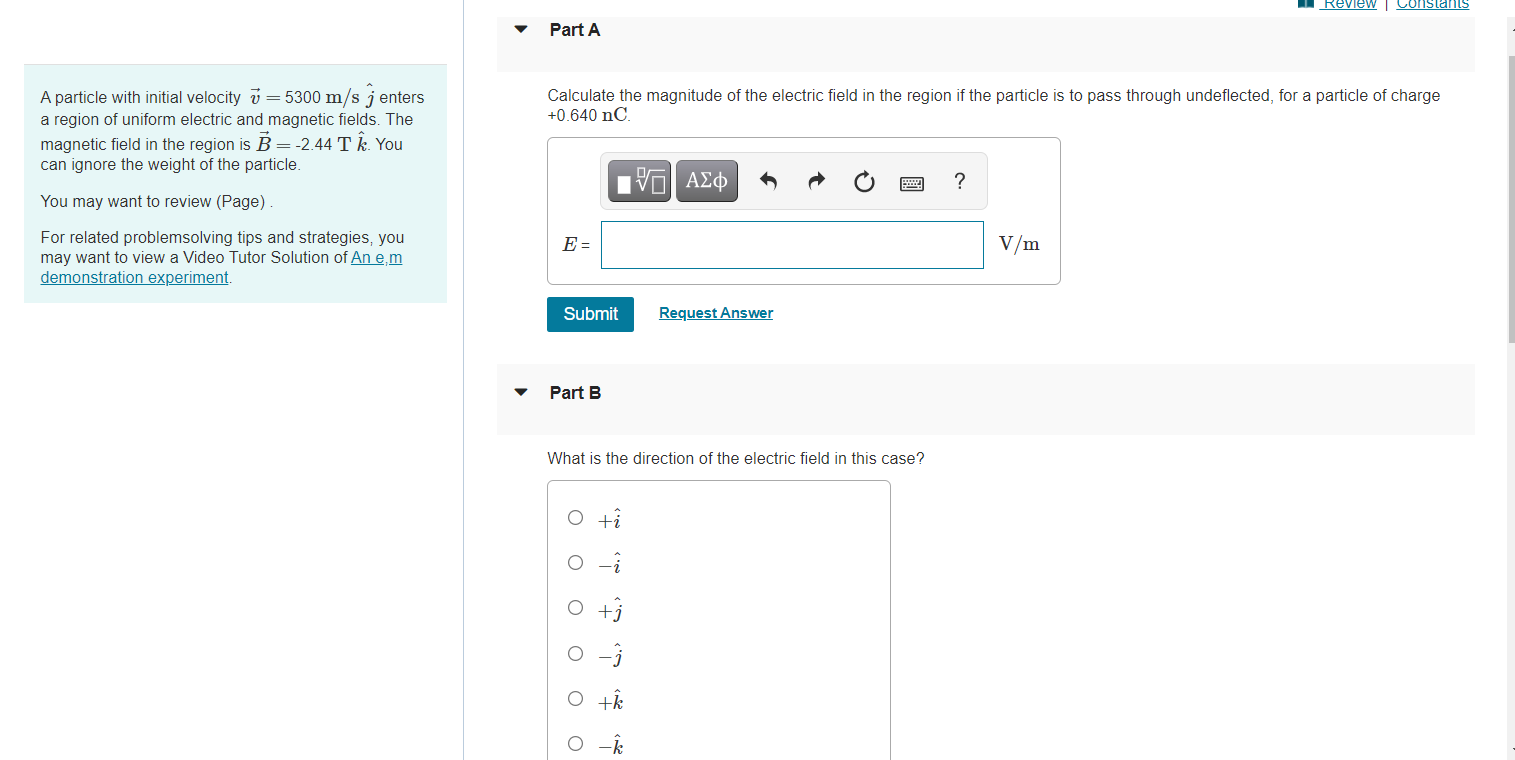Screen dimensions: 1515x760
Task: Open the Constants page
Action: point(1432,4)
